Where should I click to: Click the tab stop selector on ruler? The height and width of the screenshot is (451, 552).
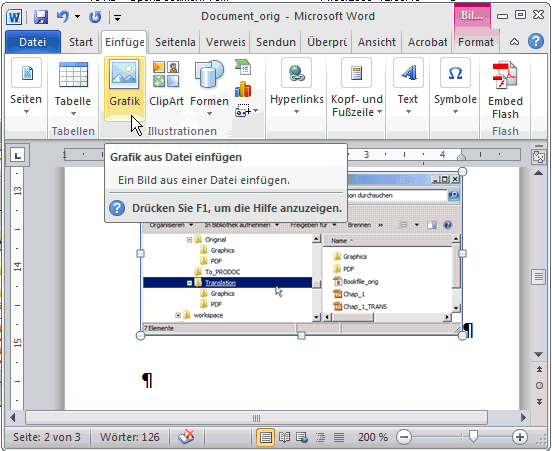pos(18,155)
